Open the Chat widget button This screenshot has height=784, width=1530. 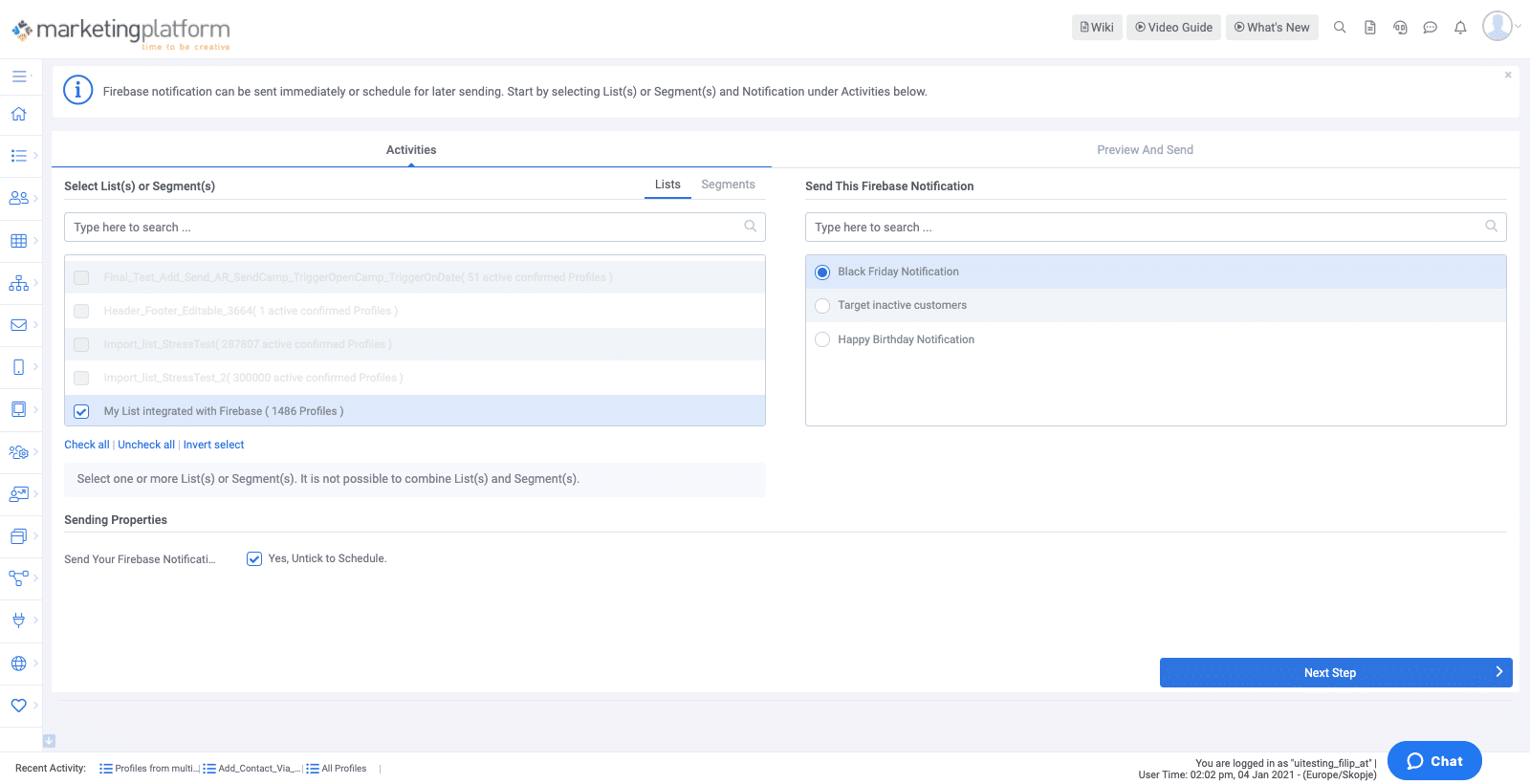coord(1434,761)
